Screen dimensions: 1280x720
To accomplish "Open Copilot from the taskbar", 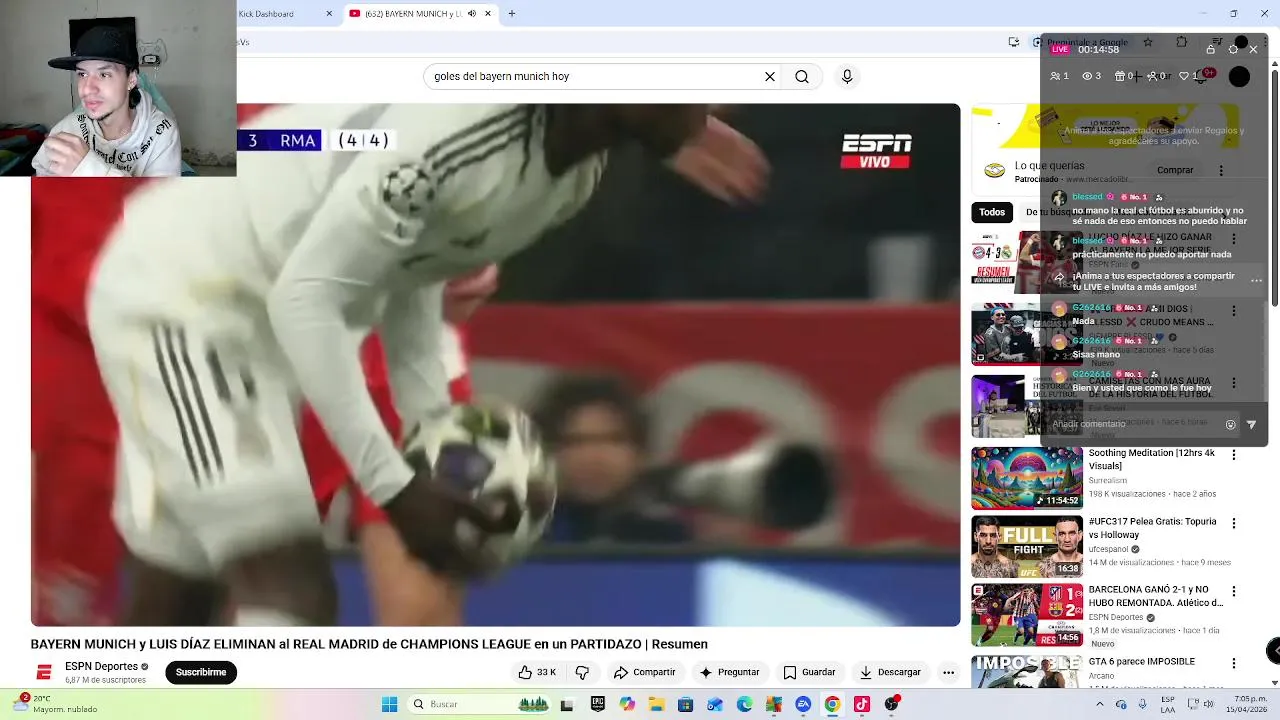I will click(x=627, y=704).
